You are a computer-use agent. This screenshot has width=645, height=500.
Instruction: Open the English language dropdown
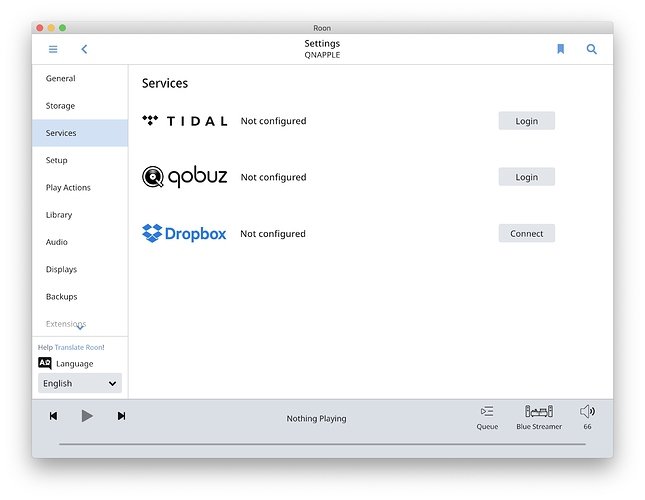click(x=80, y=383)
